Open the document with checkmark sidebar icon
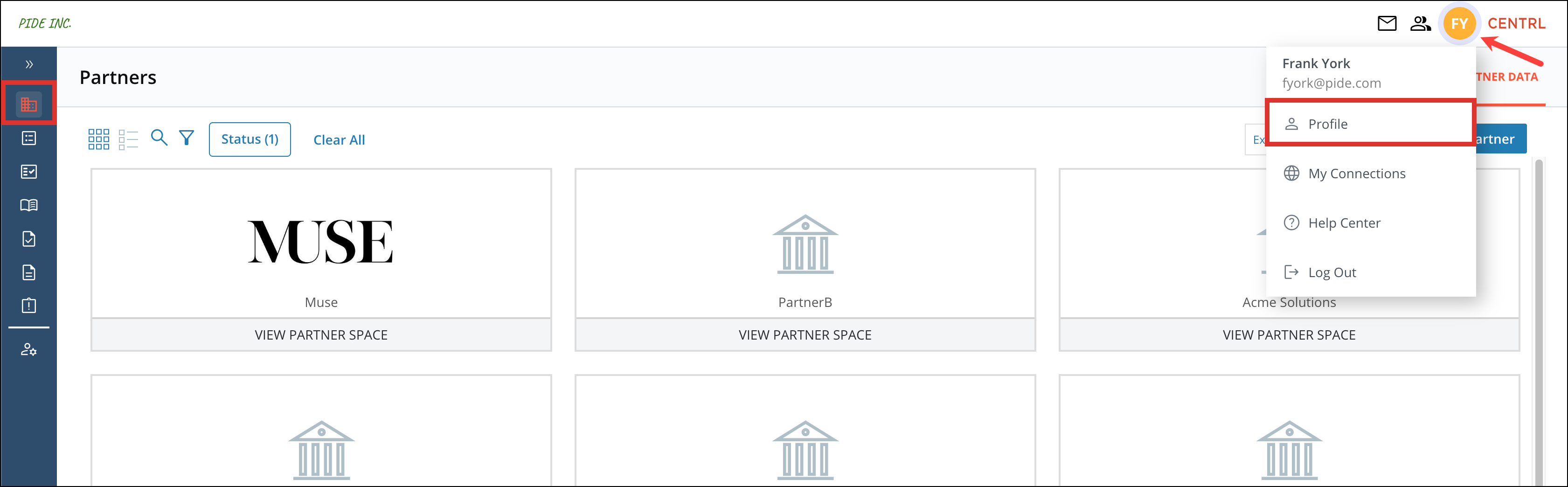Screen dimensions: 1568x487 (28, 239)
